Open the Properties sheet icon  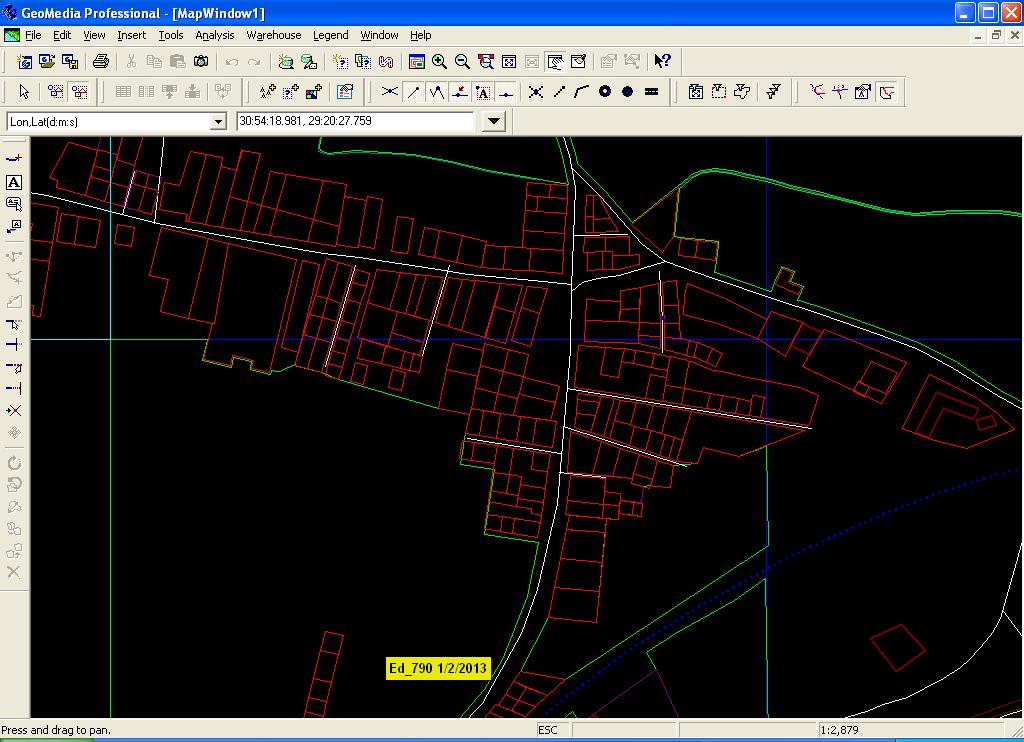(345, 92)
